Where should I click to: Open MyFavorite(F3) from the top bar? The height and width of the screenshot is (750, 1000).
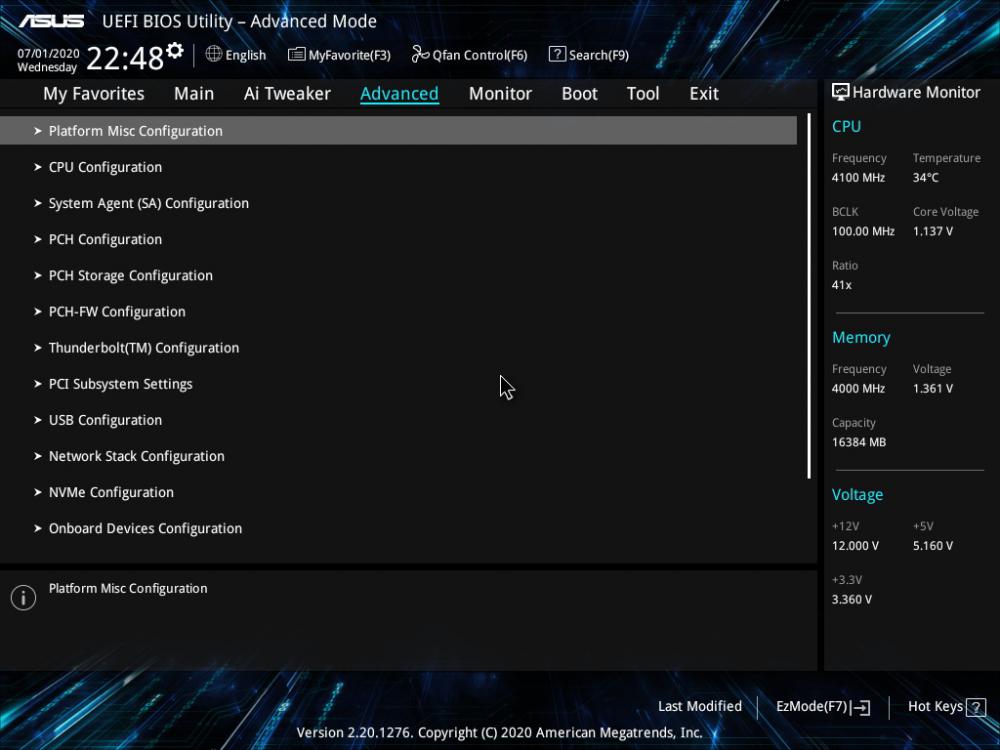pyautogui.click(x=339, y=55)
